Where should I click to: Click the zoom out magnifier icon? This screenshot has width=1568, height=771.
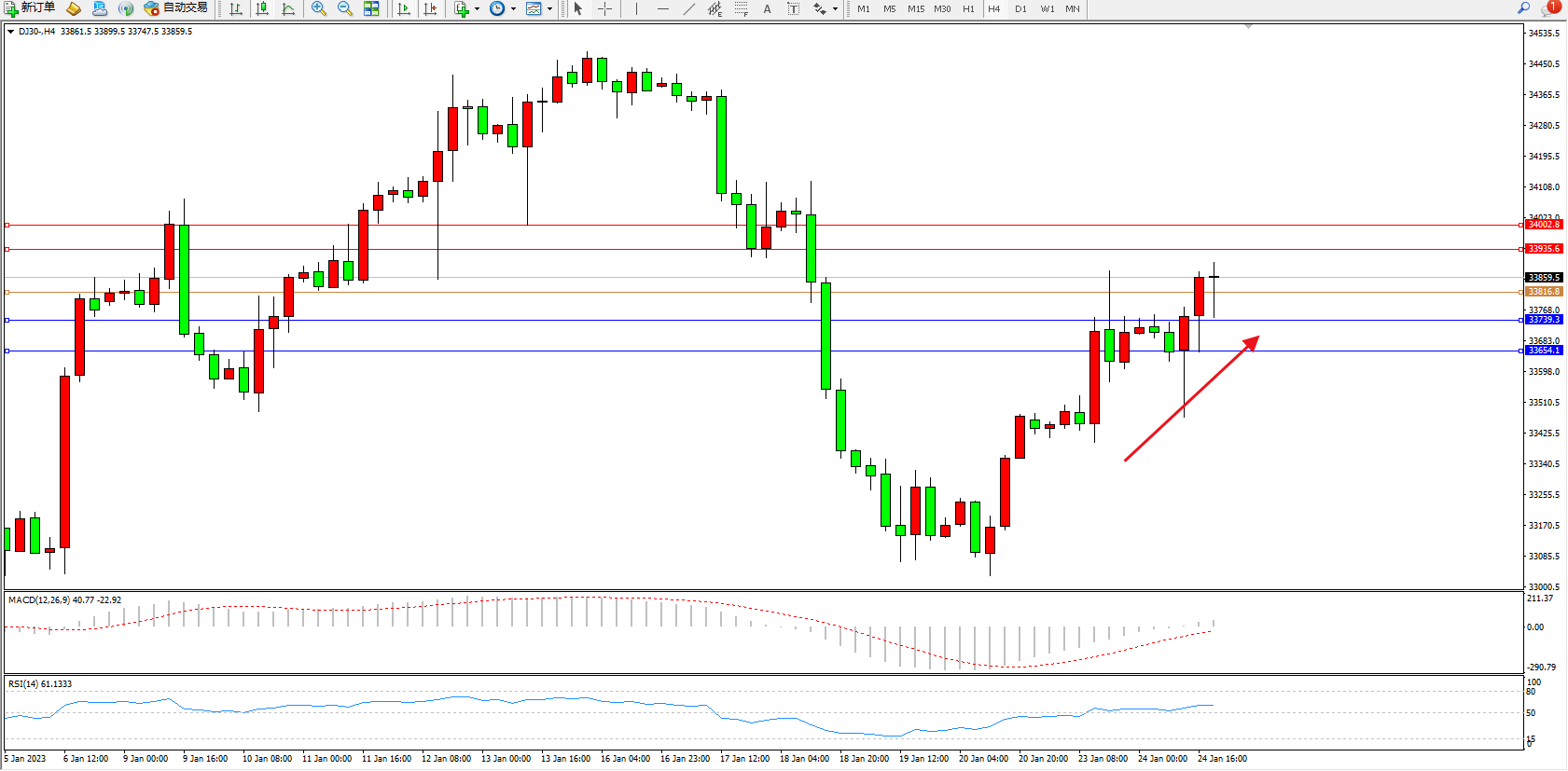pos(344,8)
